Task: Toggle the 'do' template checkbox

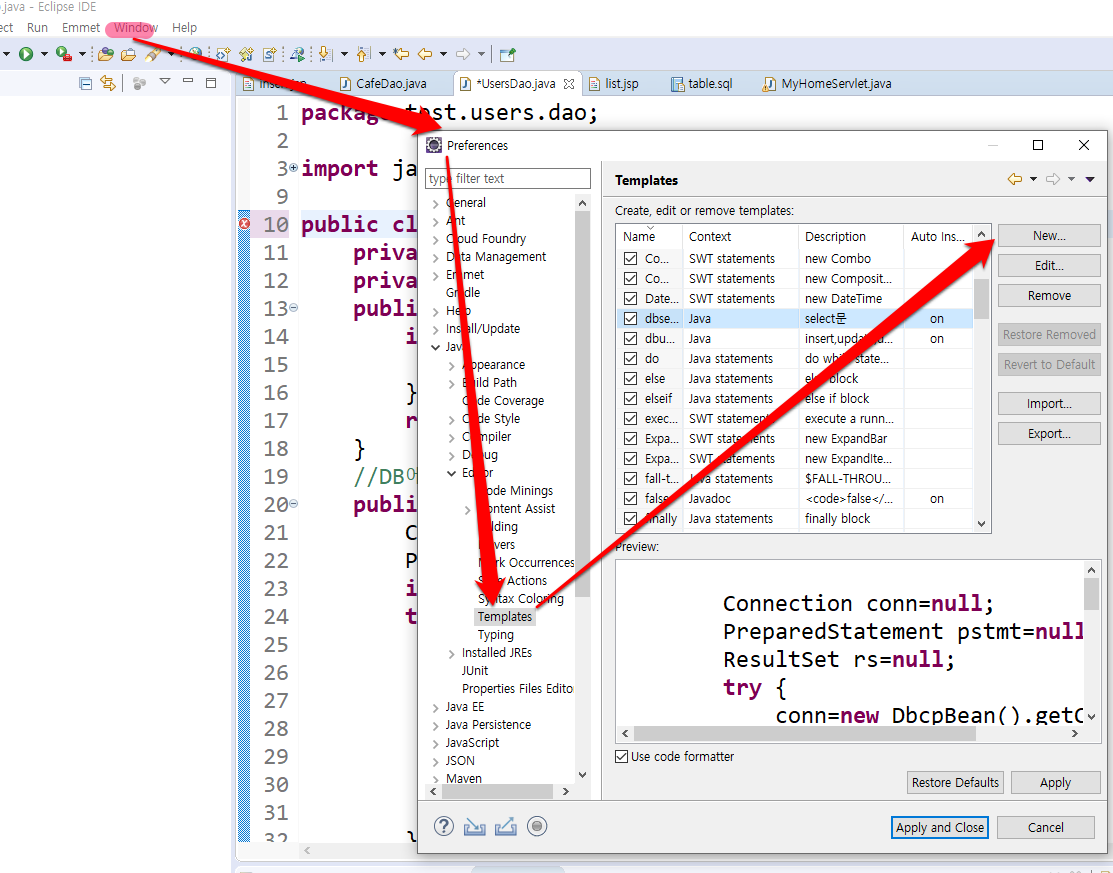Action: click(x=630, y=358)
